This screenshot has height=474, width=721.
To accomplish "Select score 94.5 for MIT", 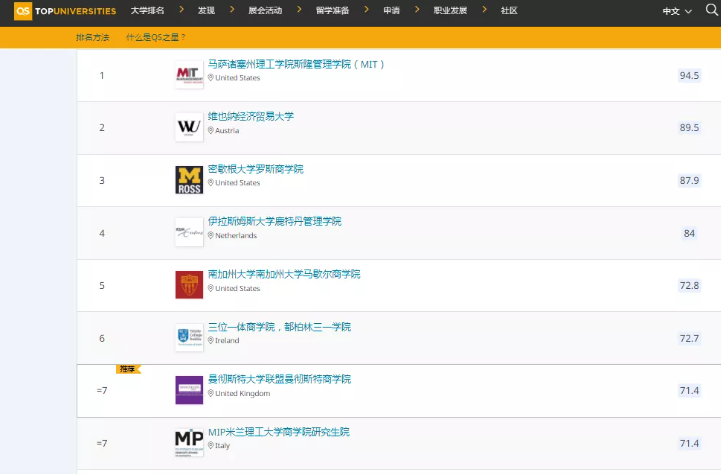I will 689,75.
